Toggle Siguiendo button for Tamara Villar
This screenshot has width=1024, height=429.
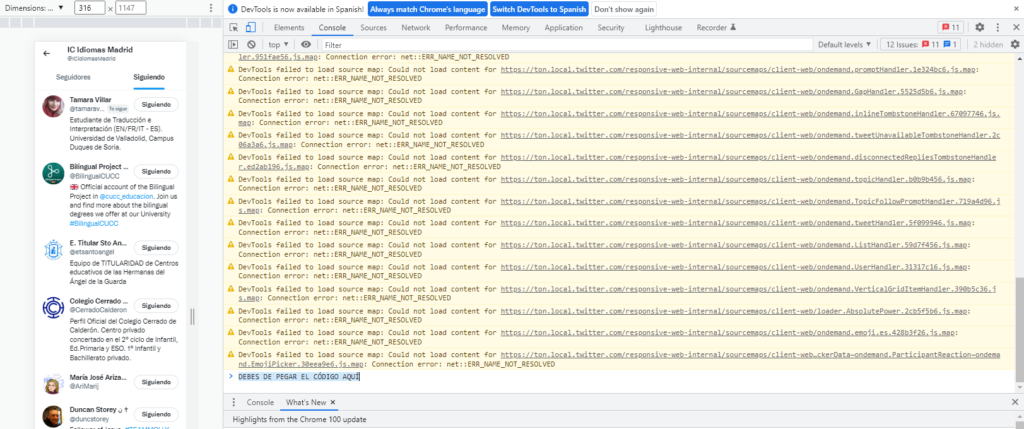click(x=157, y=103)
